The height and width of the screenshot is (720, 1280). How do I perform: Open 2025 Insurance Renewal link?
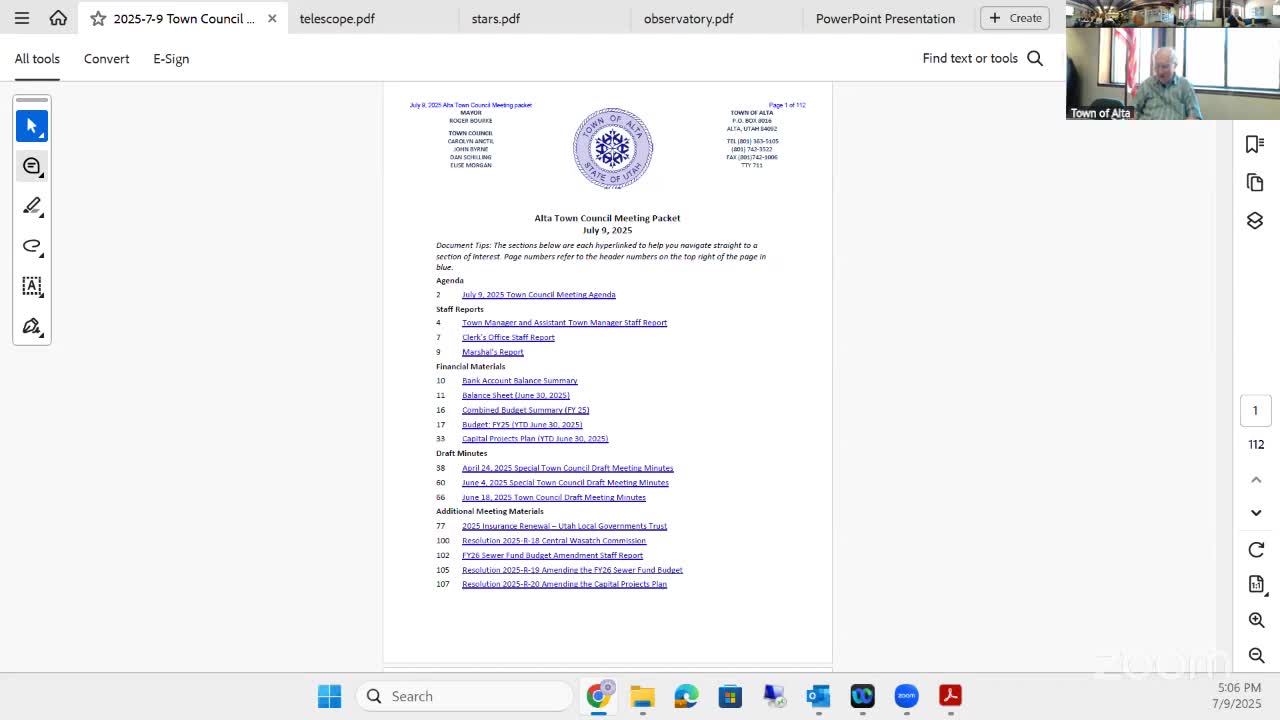[564, 526]
